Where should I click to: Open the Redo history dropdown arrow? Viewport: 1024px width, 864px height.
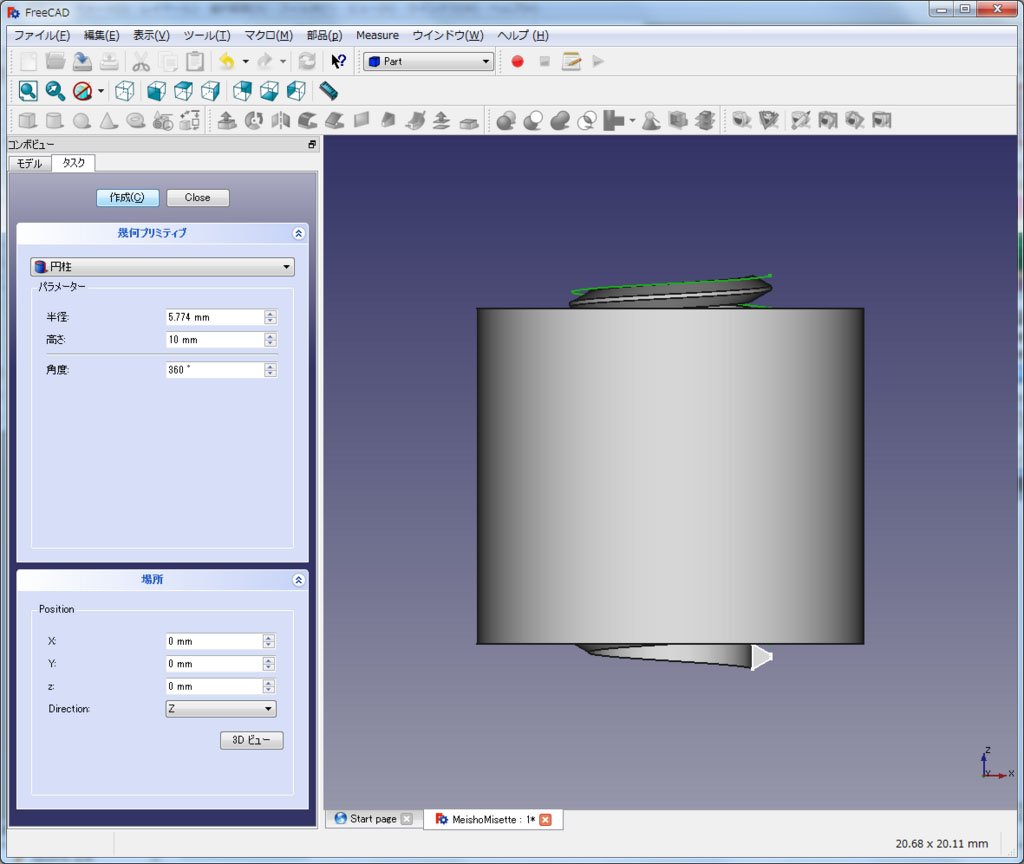coord(283,61)
